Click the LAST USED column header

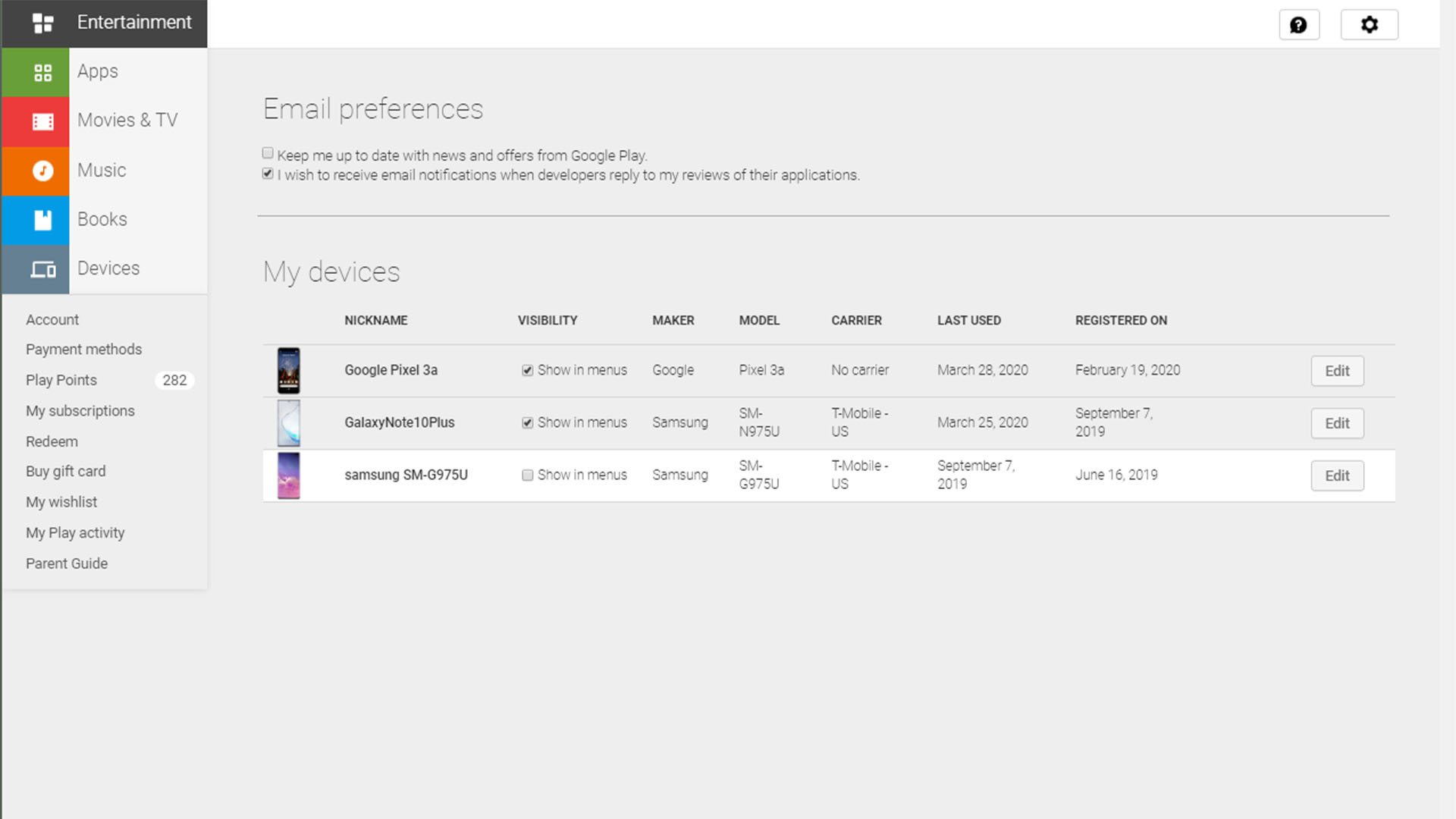tap(969, 320)
